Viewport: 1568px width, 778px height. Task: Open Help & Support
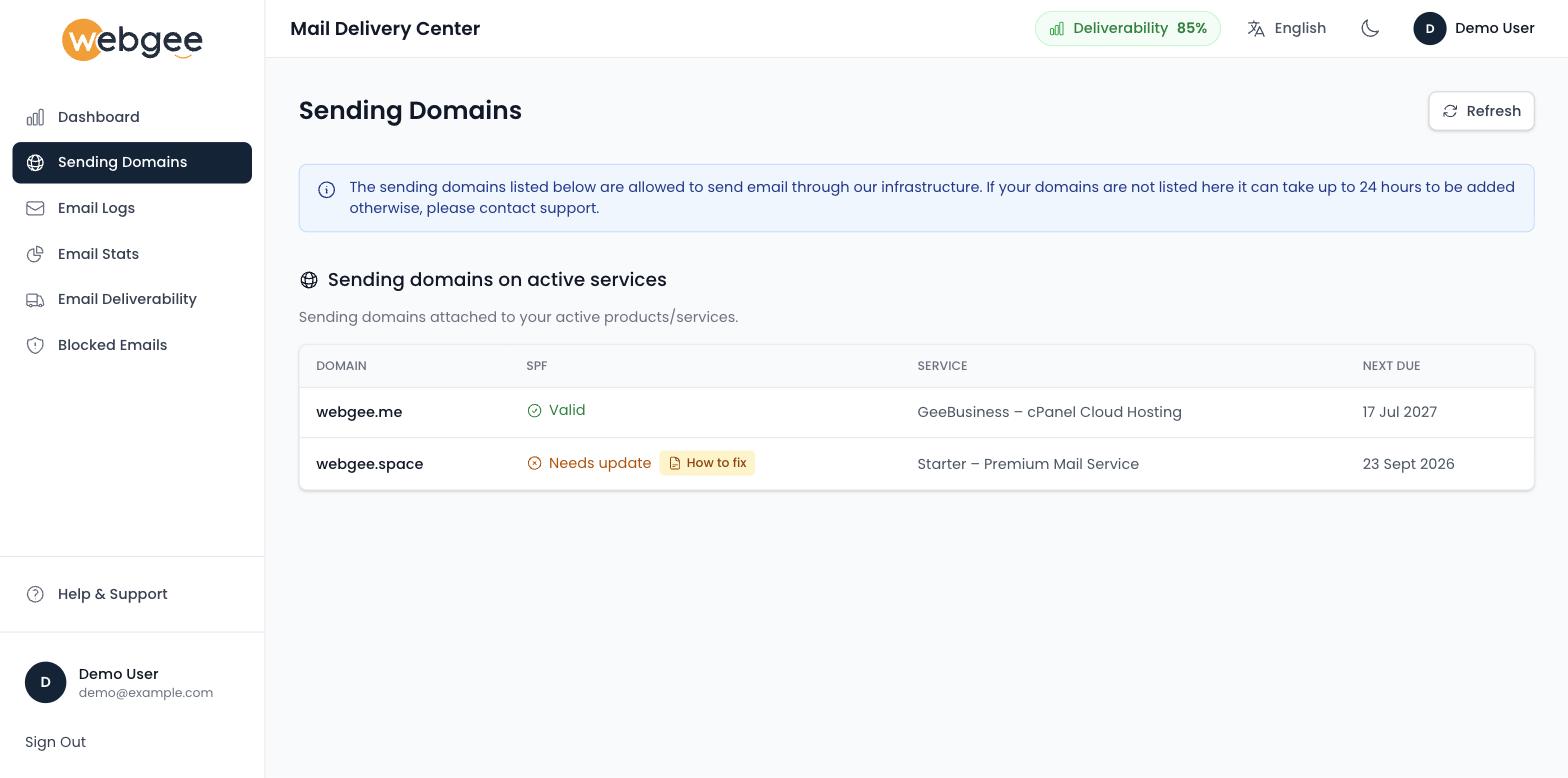(x=132, y=594)
